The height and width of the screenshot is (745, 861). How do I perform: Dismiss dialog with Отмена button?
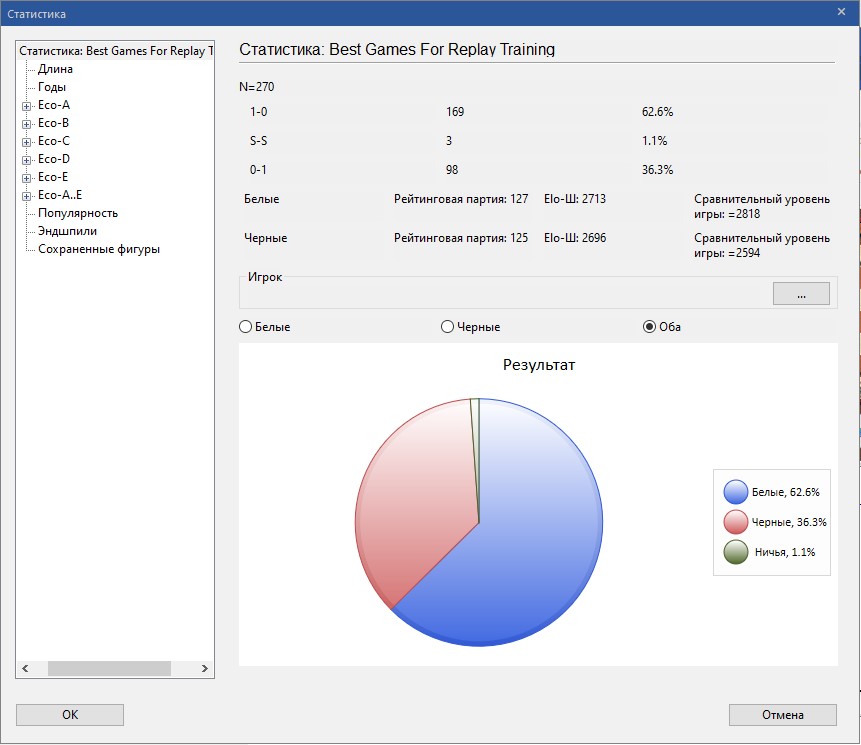coord(782,714)
